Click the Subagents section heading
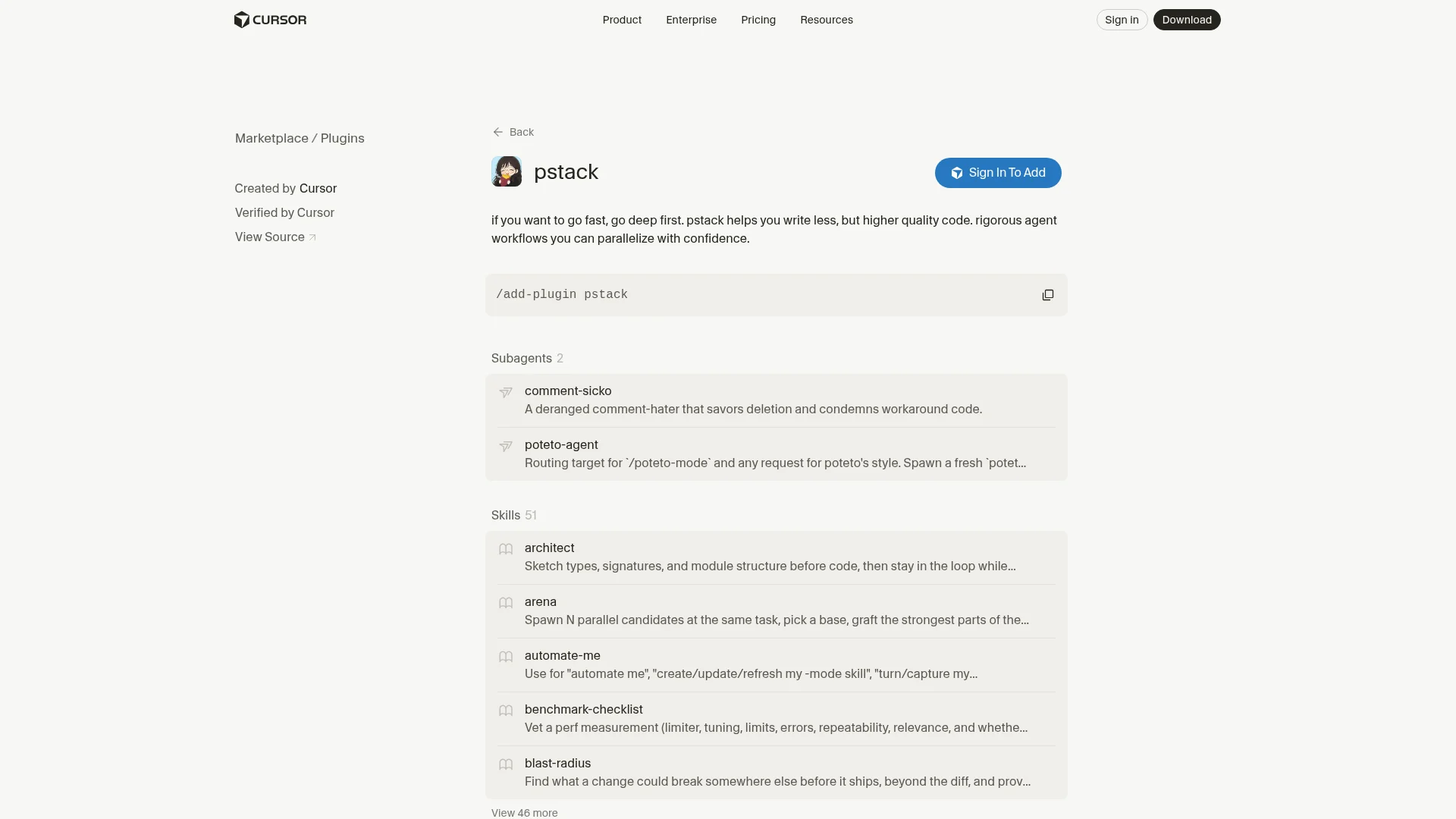This screenshot has height=819, width=1456. (521, 358)
